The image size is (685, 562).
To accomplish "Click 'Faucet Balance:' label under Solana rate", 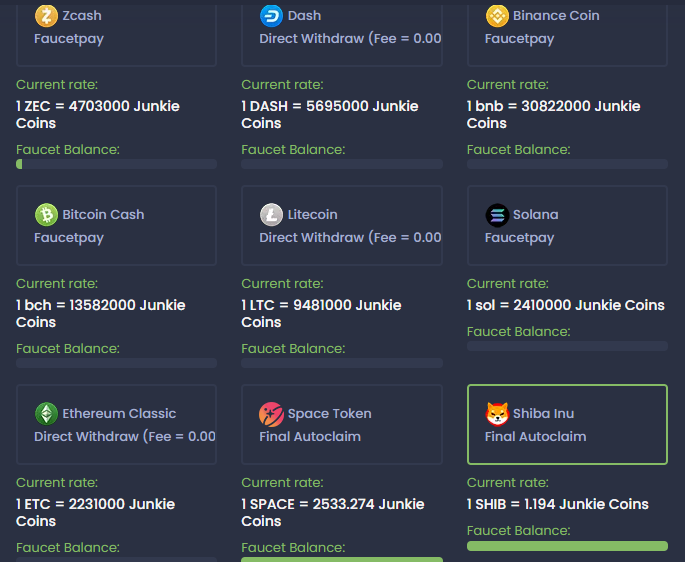I will click(x=519, y=332).
